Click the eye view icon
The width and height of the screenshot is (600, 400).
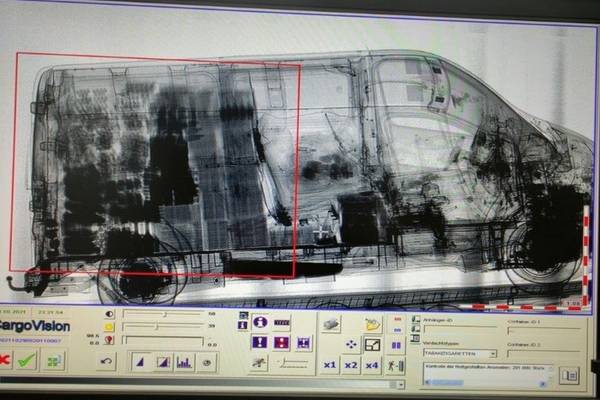(209, 362)
